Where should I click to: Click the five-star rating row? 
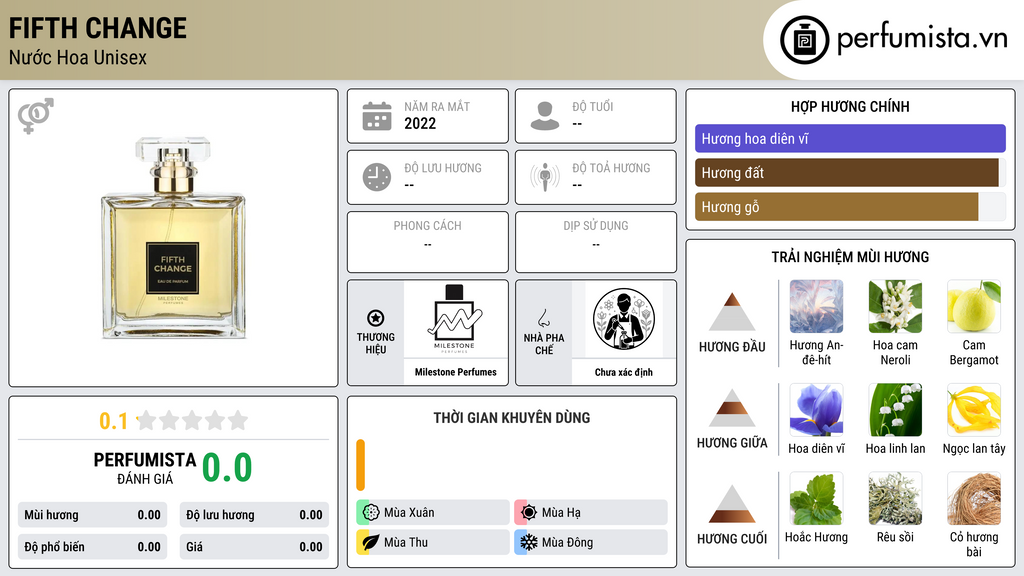click(x=193, y=420)
